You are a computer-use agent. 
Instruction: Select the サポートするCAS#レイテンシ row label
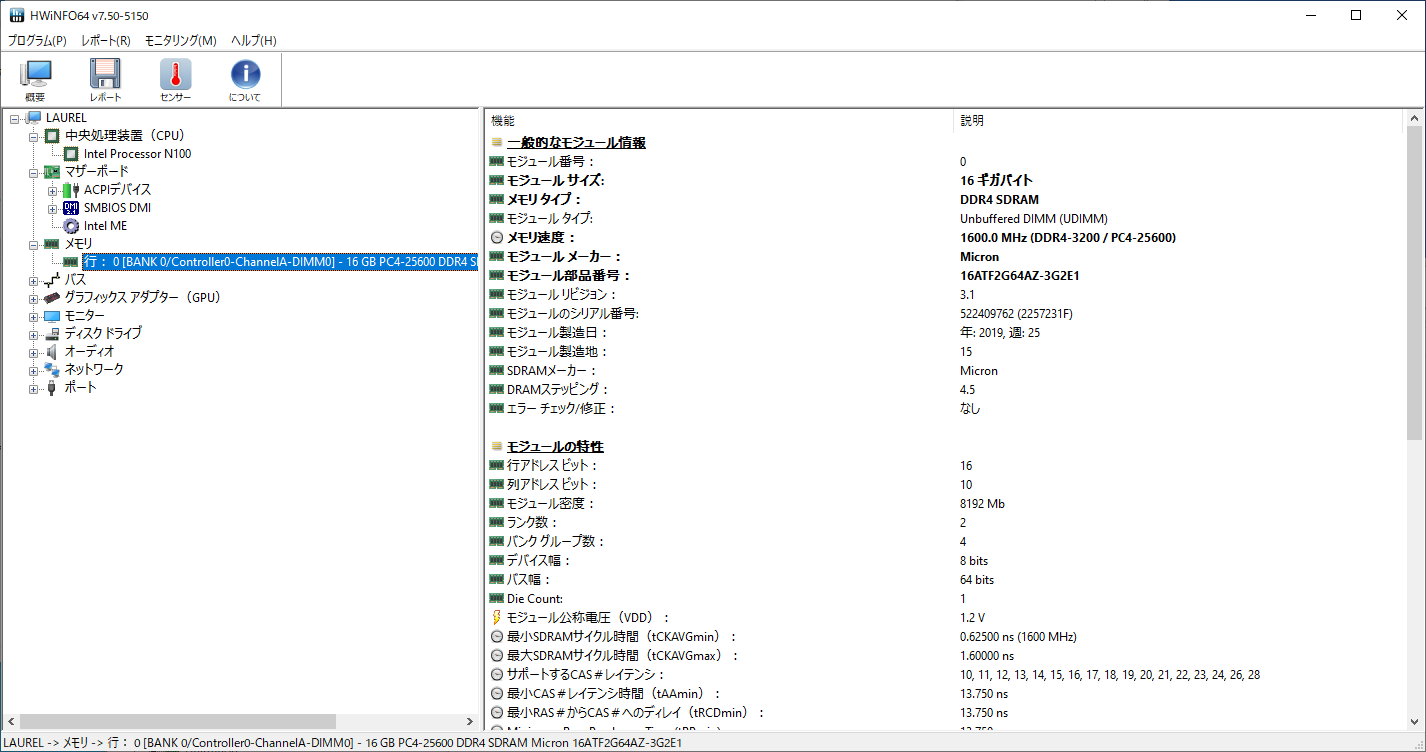pos(586,675)
